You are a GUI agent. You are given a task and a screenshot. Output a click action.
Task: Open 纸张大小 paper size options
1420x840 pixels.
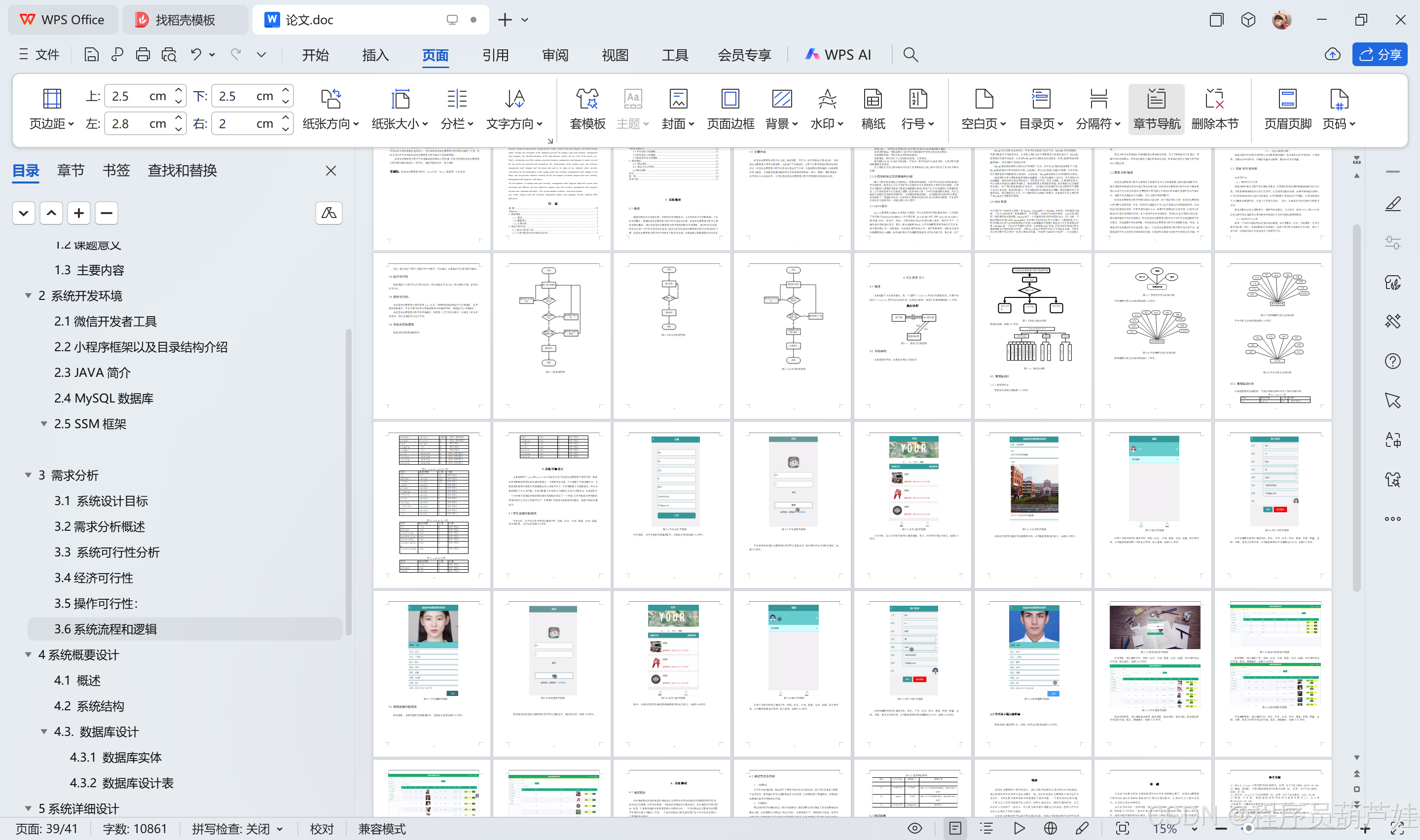(400, 110)
